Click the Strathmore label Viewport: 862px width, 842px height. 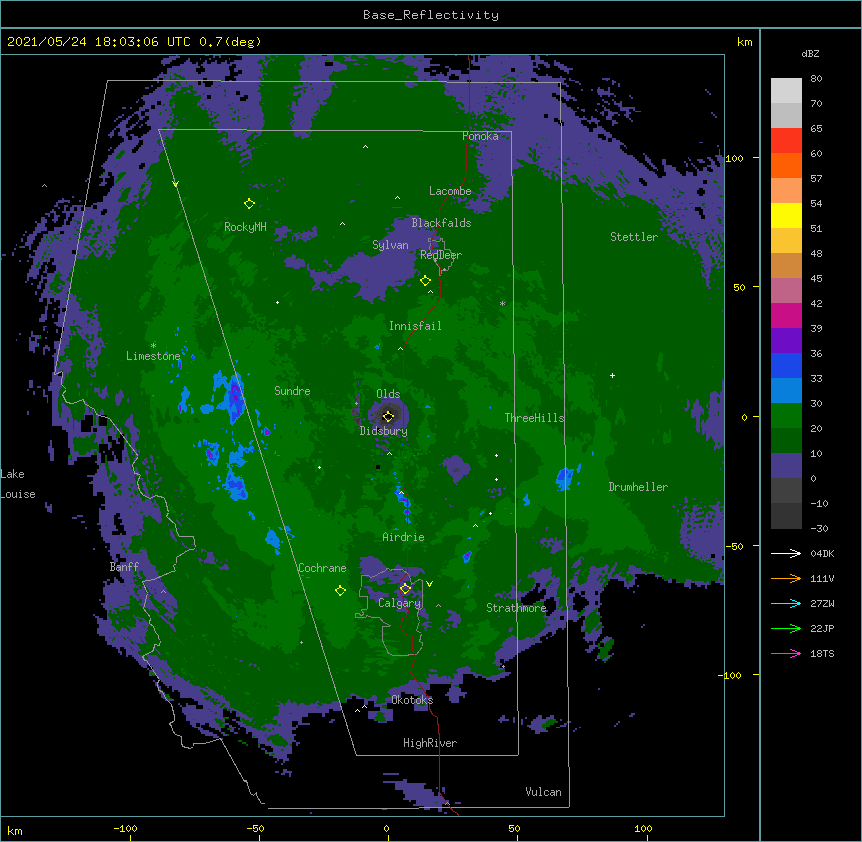[x=516, y=608]
